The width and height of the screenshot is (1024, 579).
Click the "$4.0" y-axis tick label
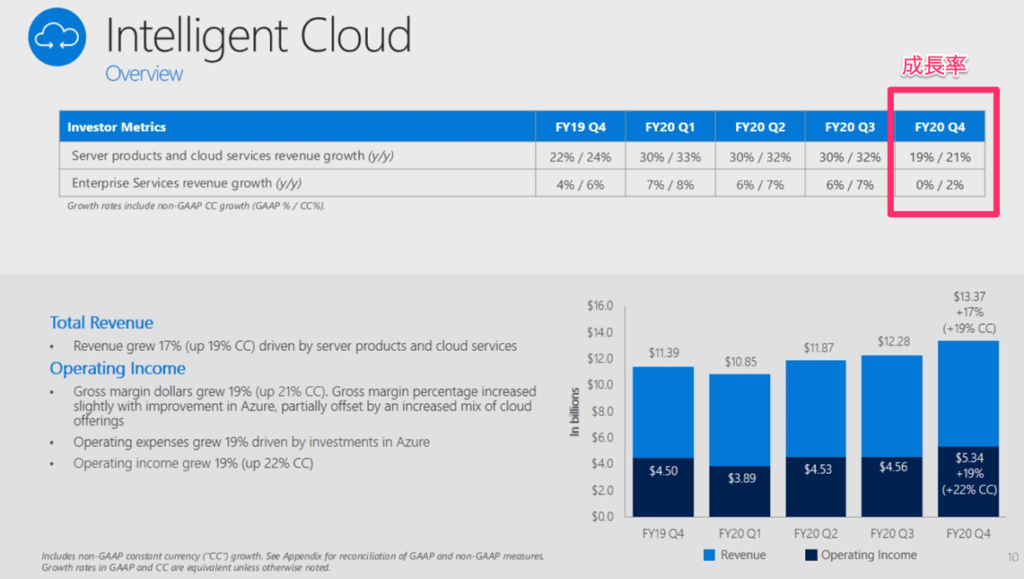tap(603, 463)
